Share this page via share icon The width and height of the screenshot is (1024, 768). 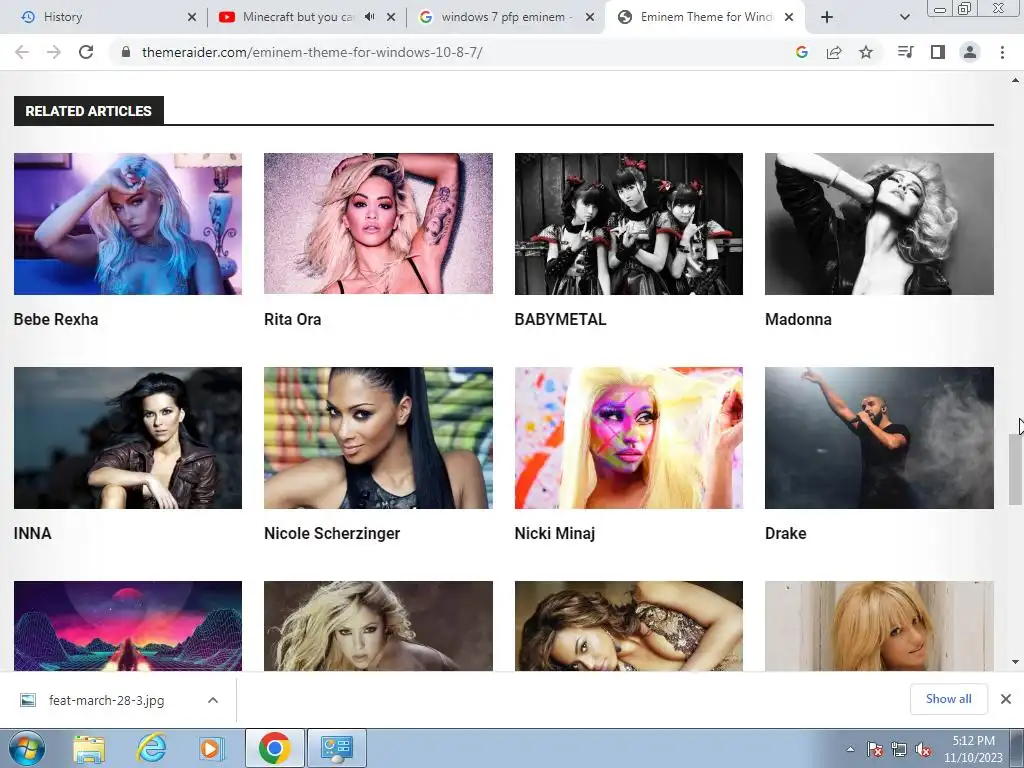(x=834, y=52)
